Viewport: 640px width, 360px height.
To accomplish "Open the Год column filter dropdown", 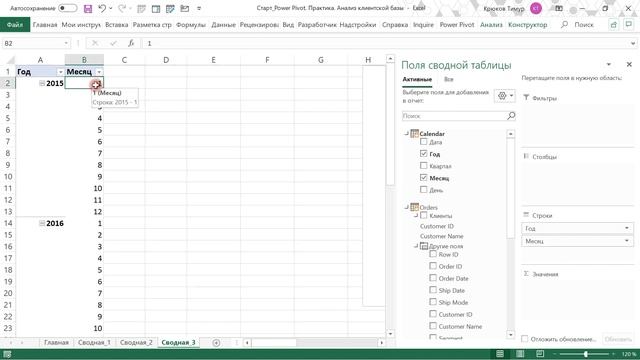I will [x=60, y=72].
